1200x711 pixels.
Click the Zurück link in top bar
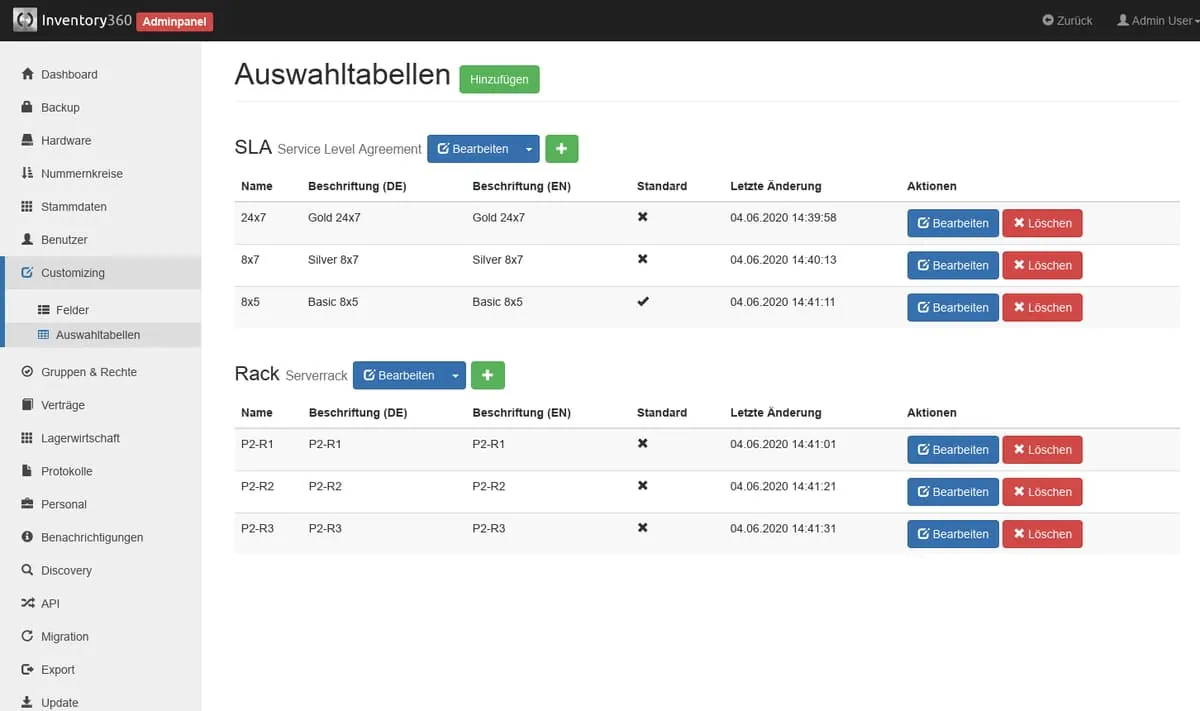click(x=1067, y=20)
